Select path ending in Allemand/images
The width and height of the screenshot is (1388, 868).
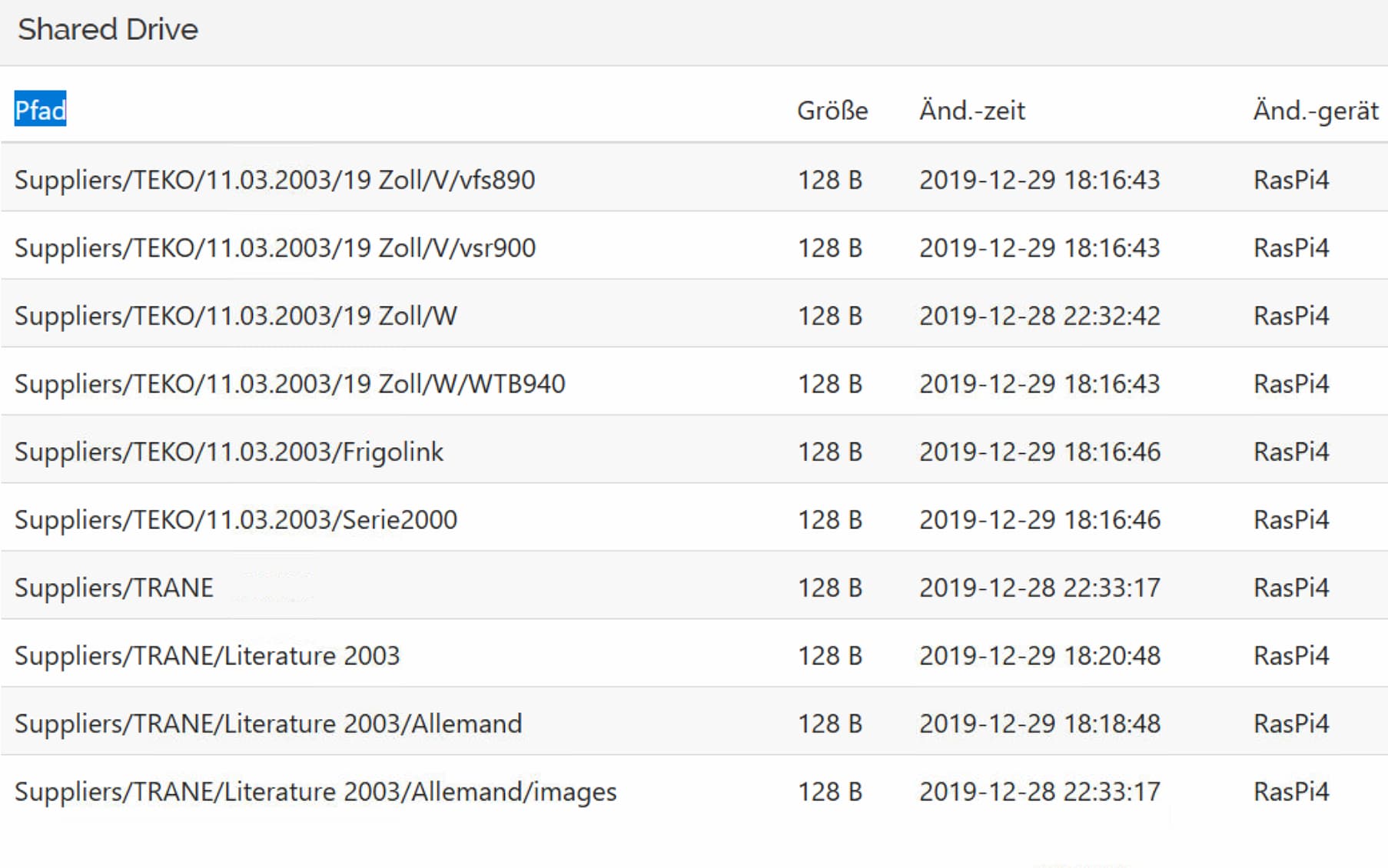(x=316, y=792)
